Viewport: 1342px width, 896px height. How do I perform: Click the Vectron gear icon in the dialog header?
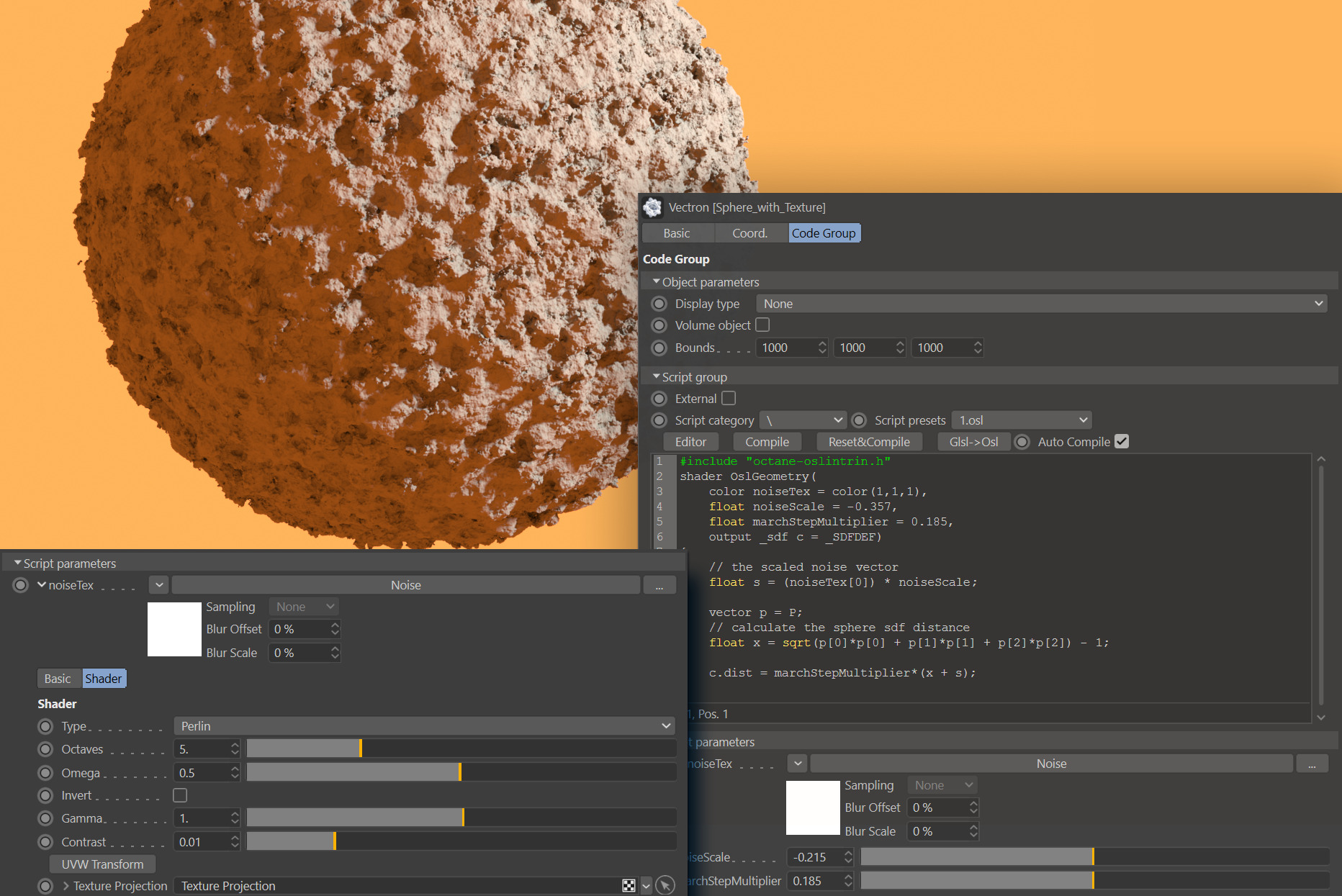tap(653, 207)
